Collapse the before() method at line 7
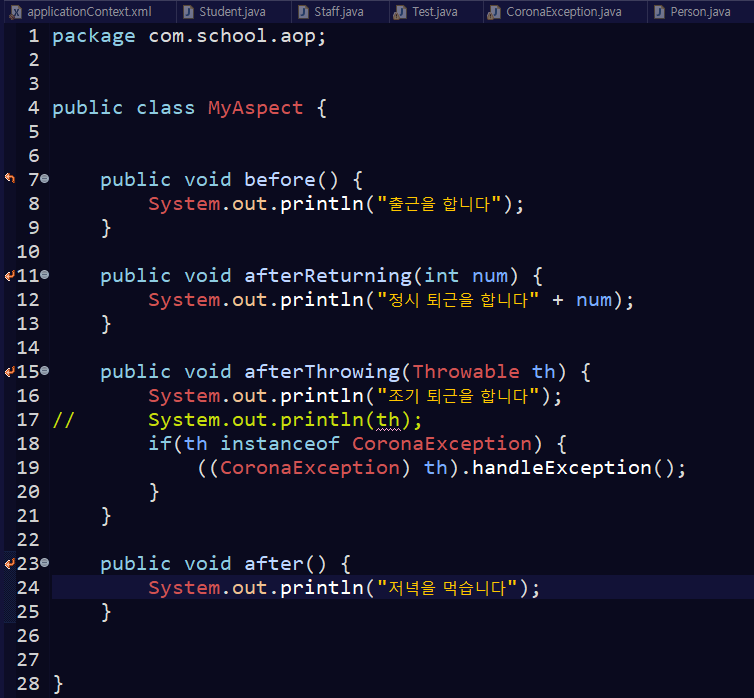The image size is (754, 698). click(45, 179)
